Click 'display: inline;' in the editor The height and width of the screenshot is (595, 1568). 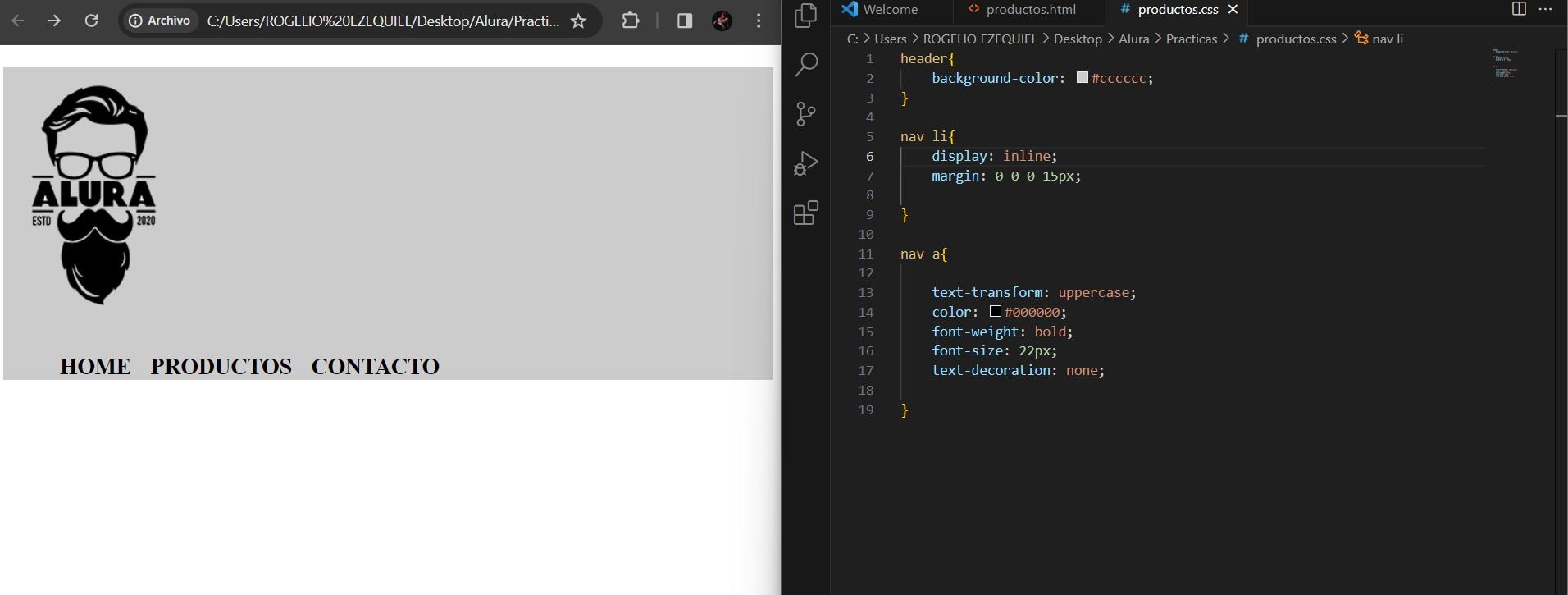pyautogui.click(x=995, y=156)
